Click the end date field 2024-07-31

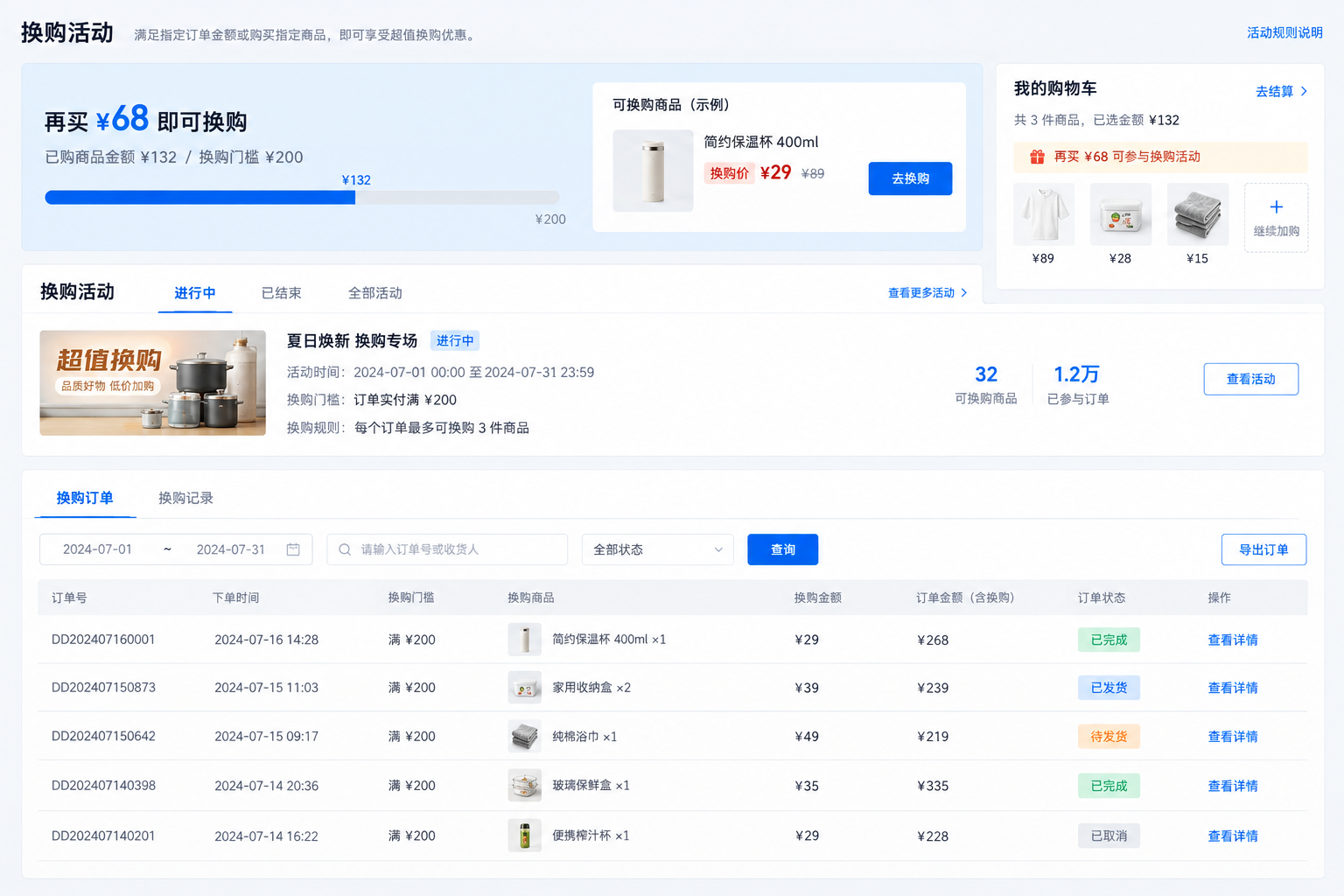(231, 549)
